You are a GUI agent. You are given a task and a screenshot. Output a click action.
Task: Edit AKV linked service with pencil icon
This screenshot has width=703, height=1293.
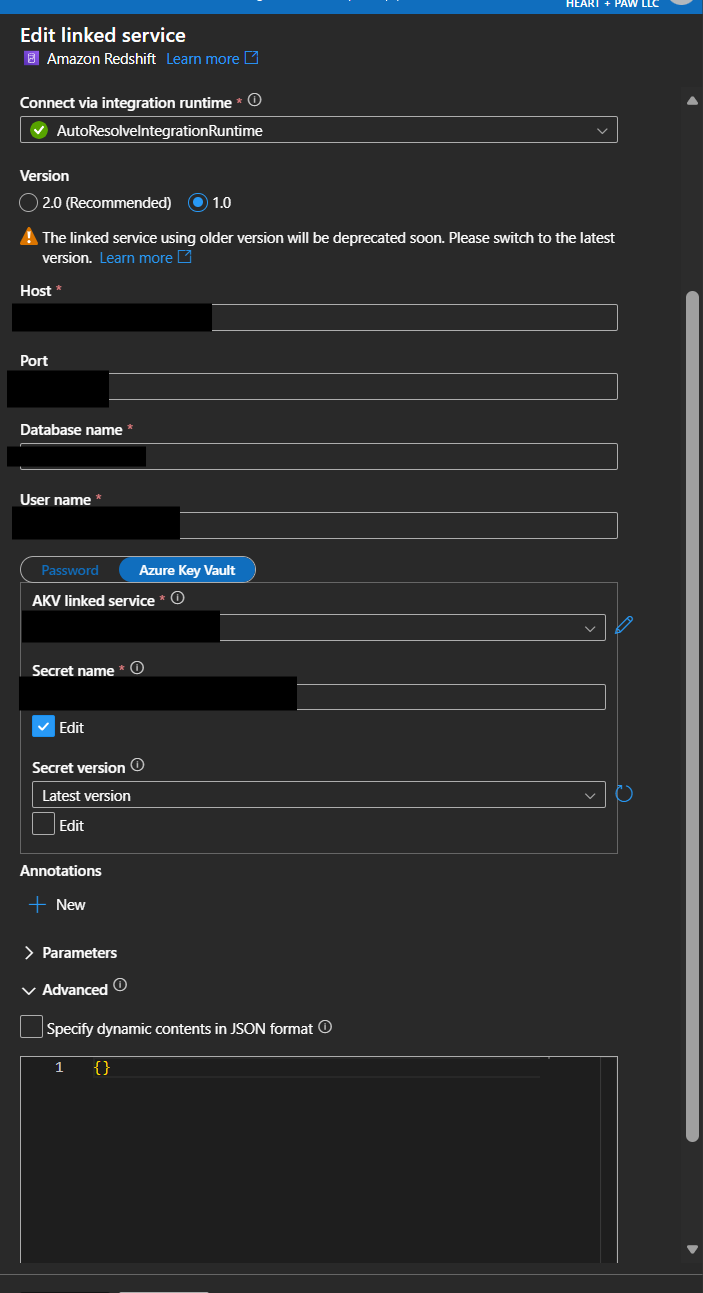click(625, 626)
